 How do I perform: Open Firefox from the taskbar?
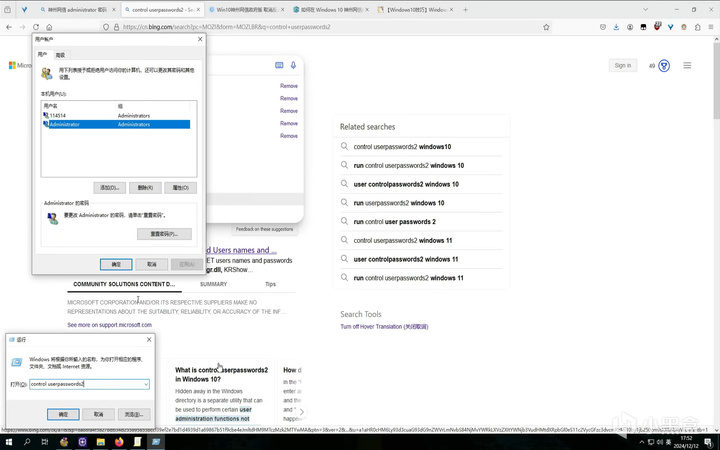(x=119, y=442)
